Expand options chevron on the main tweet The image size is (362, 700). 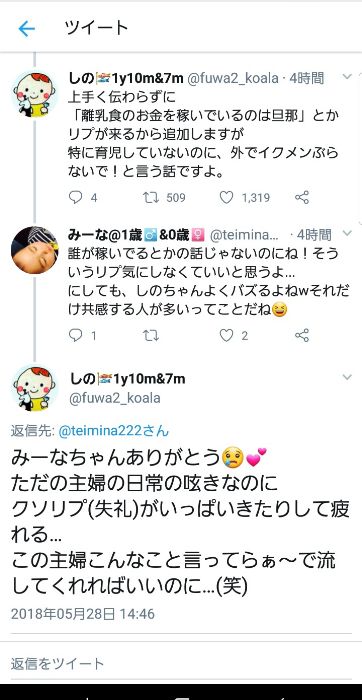(x=347, y=378)
